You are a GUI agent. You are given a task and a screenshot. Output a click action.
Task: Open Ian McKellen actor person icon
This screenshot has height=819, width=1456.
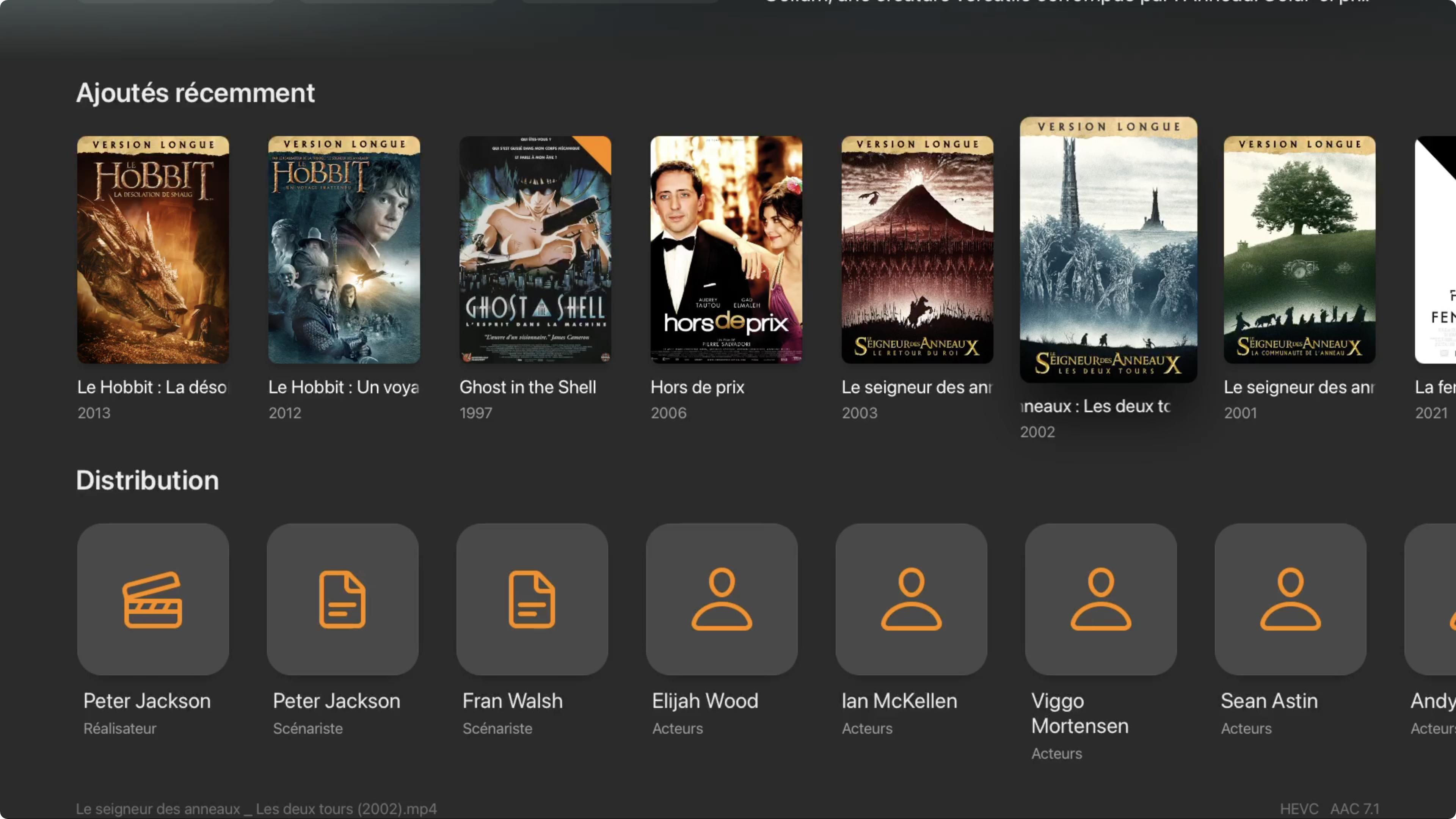tap(911, 599)
